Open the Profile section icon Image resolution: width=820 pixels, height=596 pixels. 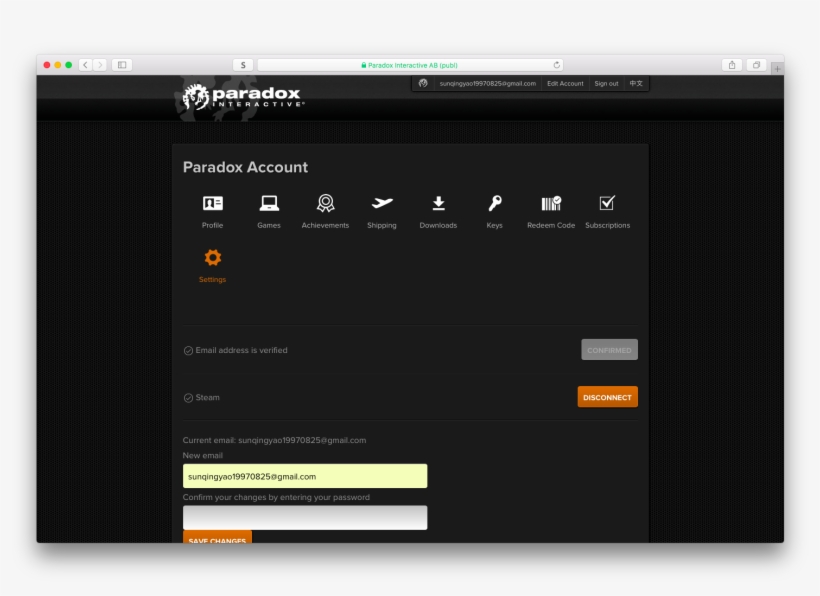coord(212,204)
